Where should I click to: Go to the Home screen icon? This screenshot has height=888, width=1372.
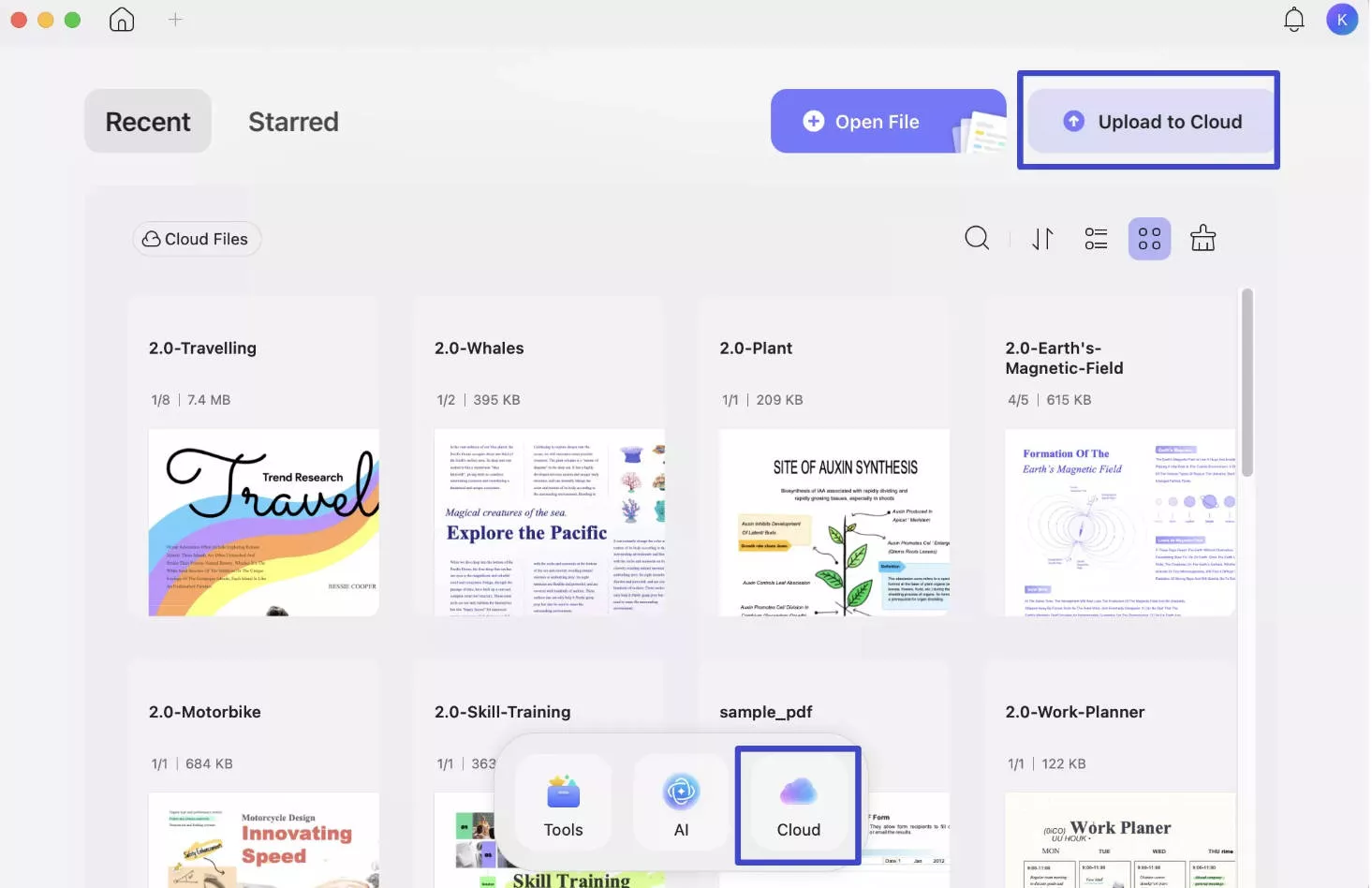coord(122,20)
